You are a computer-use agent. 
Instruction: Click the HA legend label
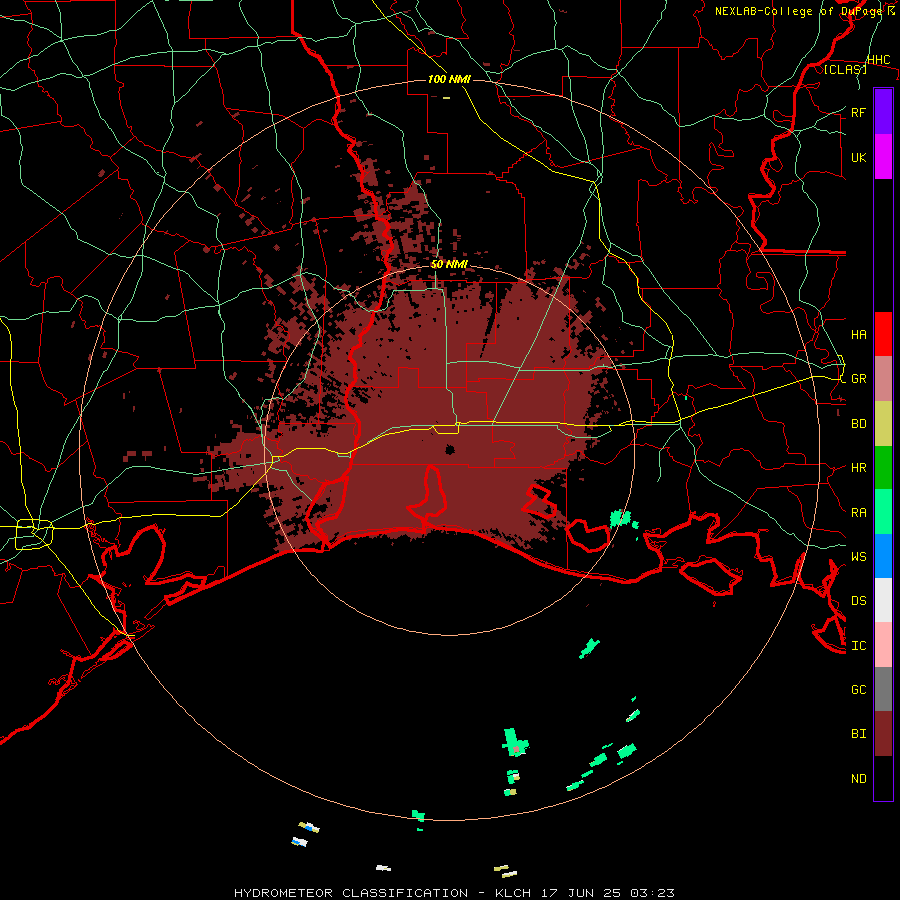pos(858,334)
